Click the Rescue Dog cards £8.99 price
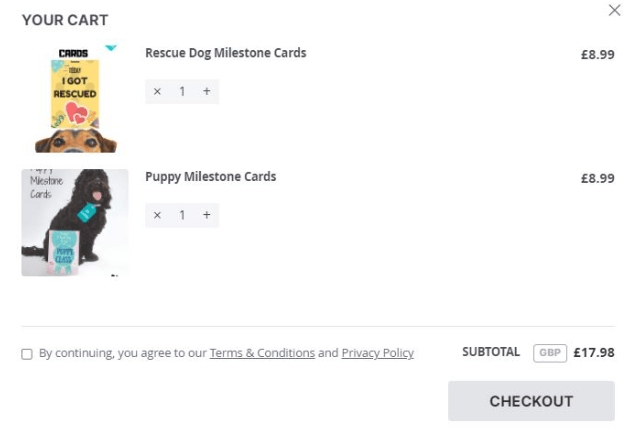 [597, 55]
